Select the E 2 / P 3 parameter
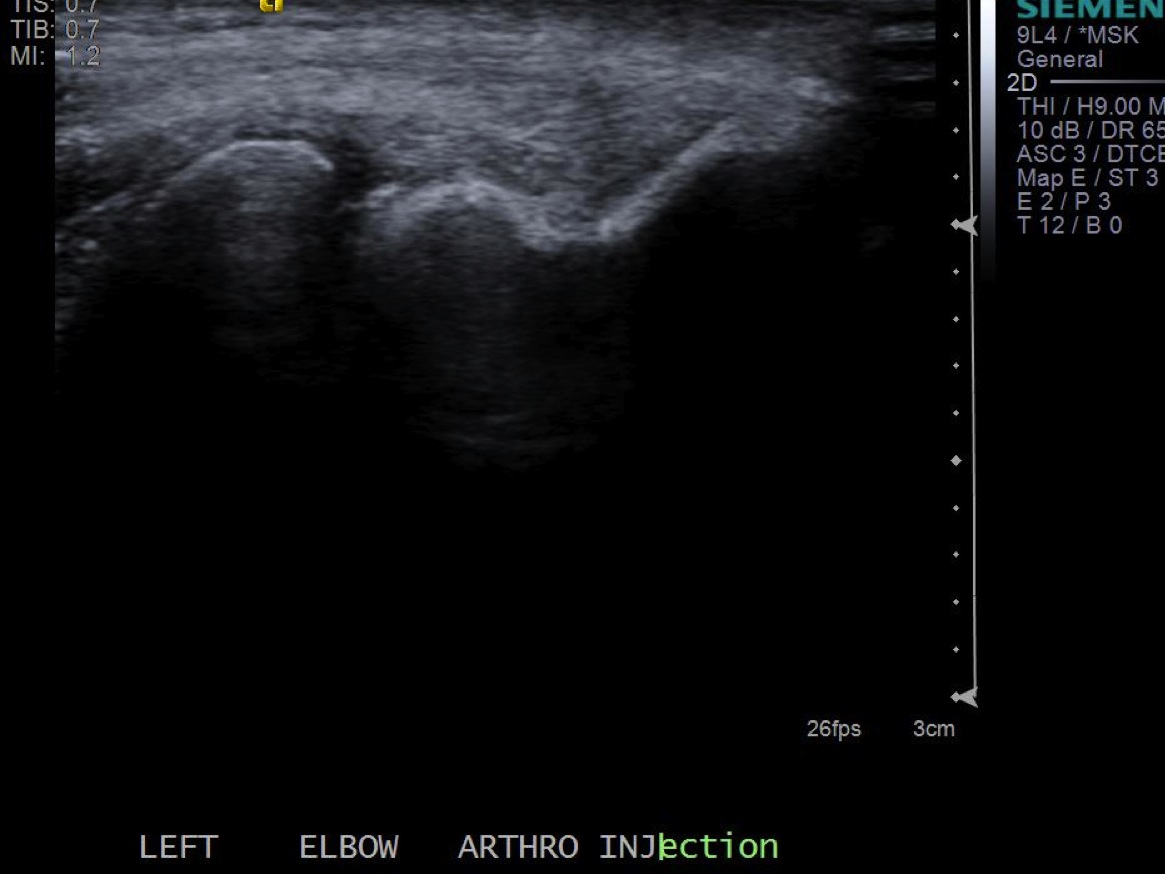Screen dimensions: 1165x874 [x=1063, y=201]
